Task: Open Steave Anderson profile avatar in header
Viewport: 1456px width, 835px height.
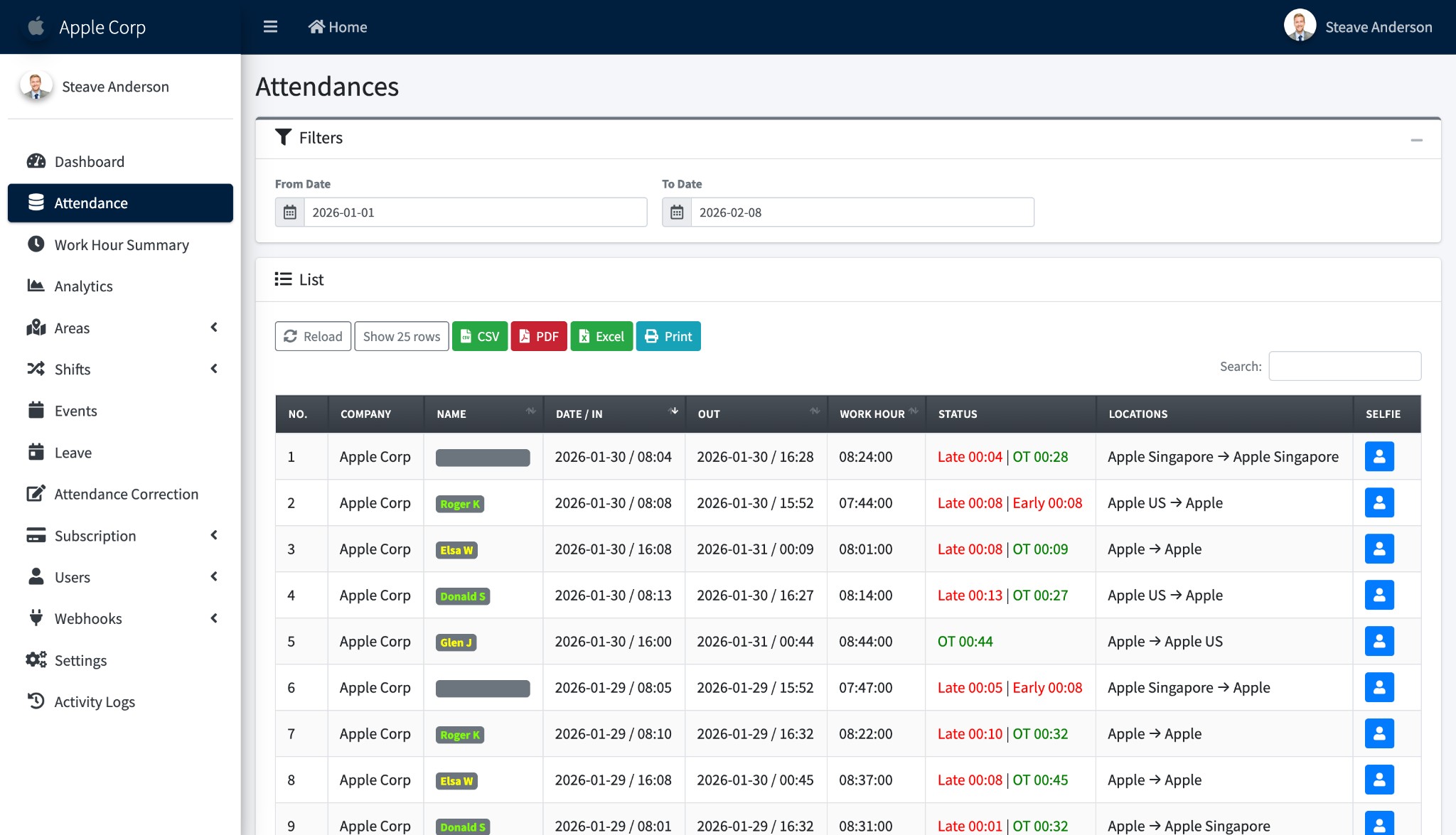Action: pyautogui.click(x=1300, y=26)
